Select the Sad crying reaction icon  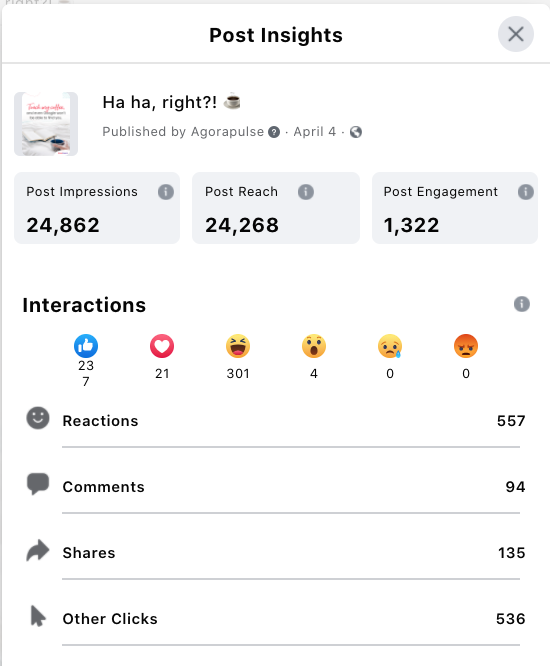point(390,346)
